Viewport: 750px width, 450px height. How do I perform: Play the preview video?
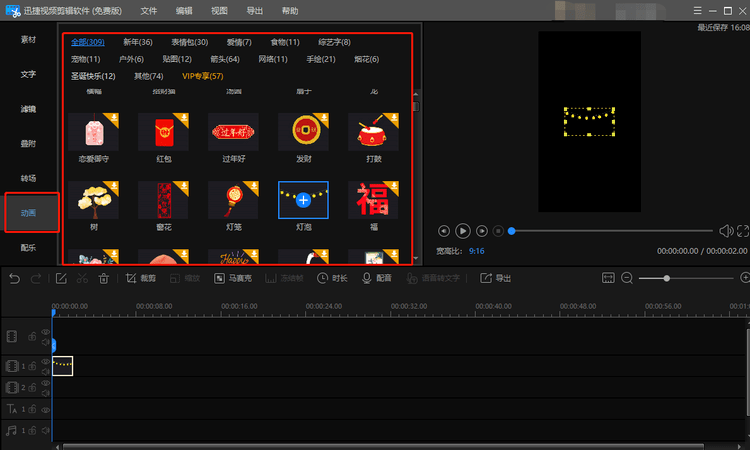tap(463, 231)
